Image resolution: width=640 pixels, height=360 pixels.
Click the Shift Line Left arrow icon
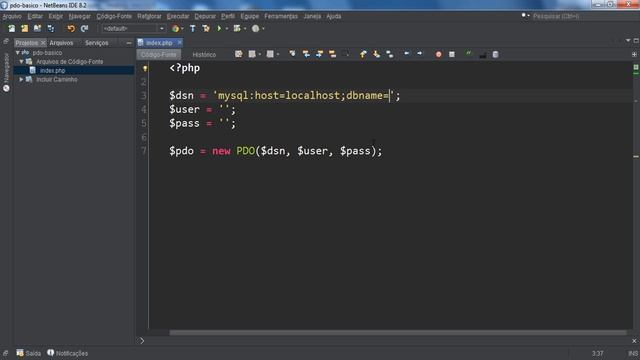407,54
